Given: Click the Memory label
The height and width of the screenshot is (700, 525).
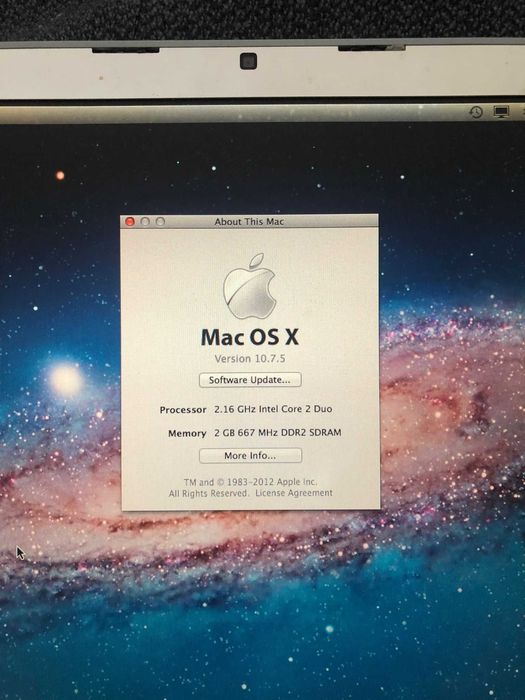Looking at the screenshot, I should click(187, 433).
